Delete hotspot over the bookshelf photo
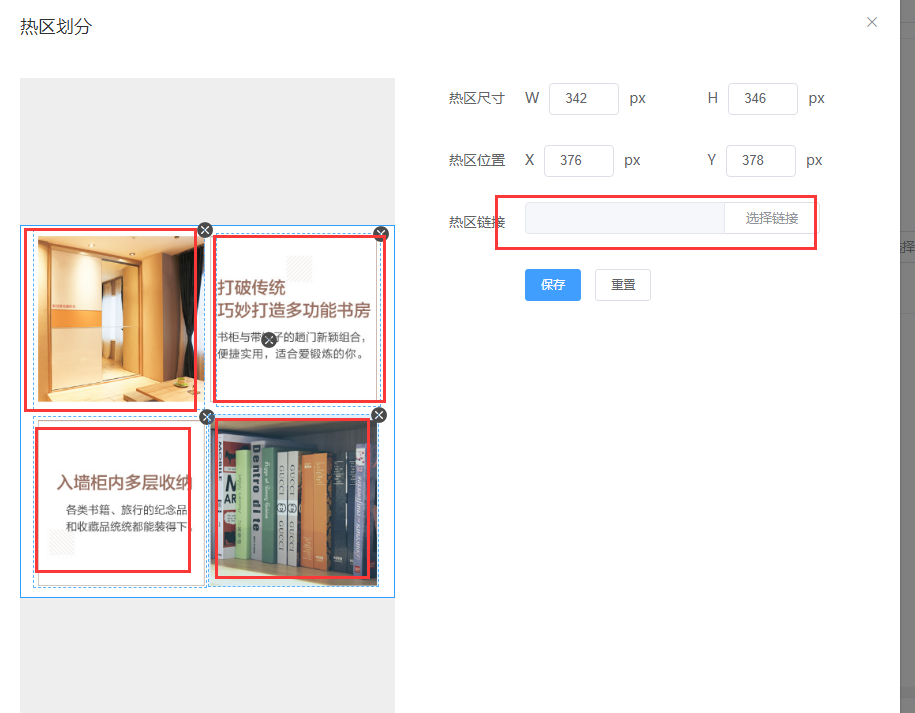The height and width of the screenshot is (713, 915). [x=379, y=415]
